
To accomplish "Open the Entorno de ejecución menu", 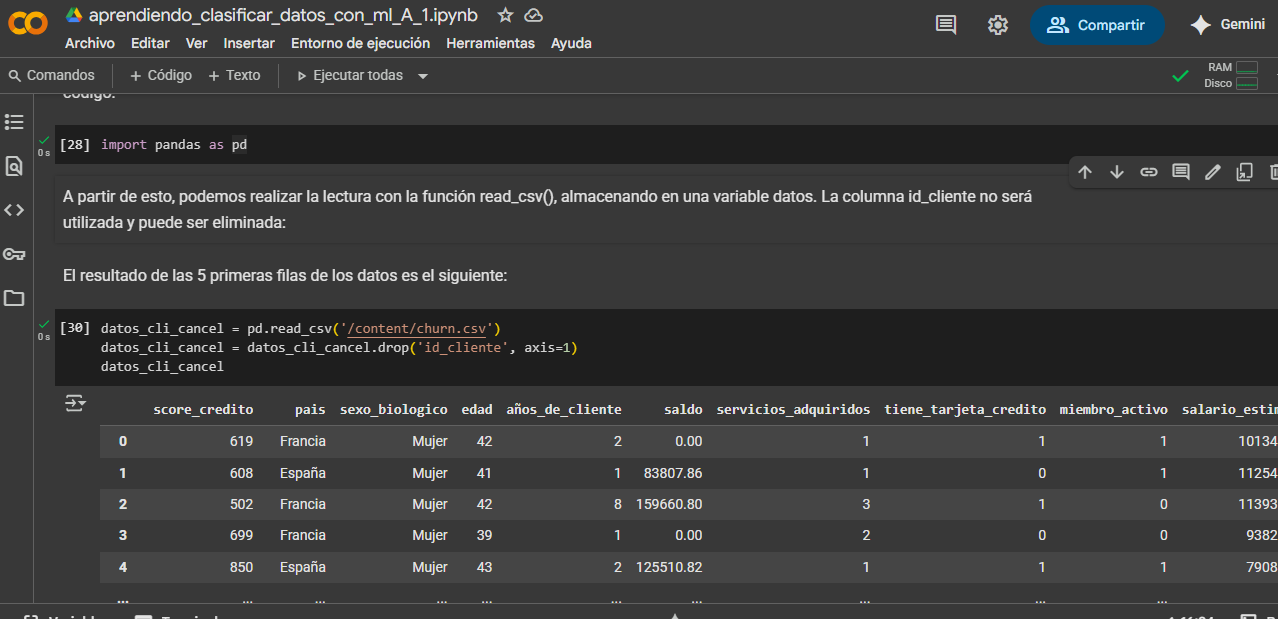I will [x=360, y=43].
